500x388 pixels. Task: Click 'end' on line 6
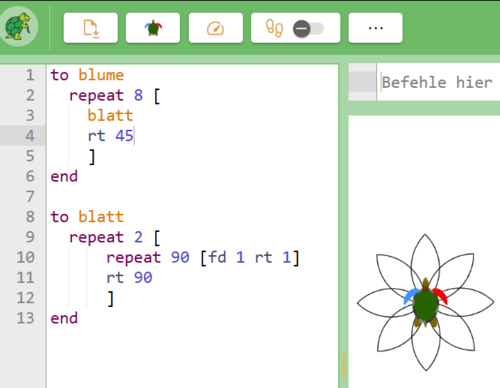tap(64, 176)
